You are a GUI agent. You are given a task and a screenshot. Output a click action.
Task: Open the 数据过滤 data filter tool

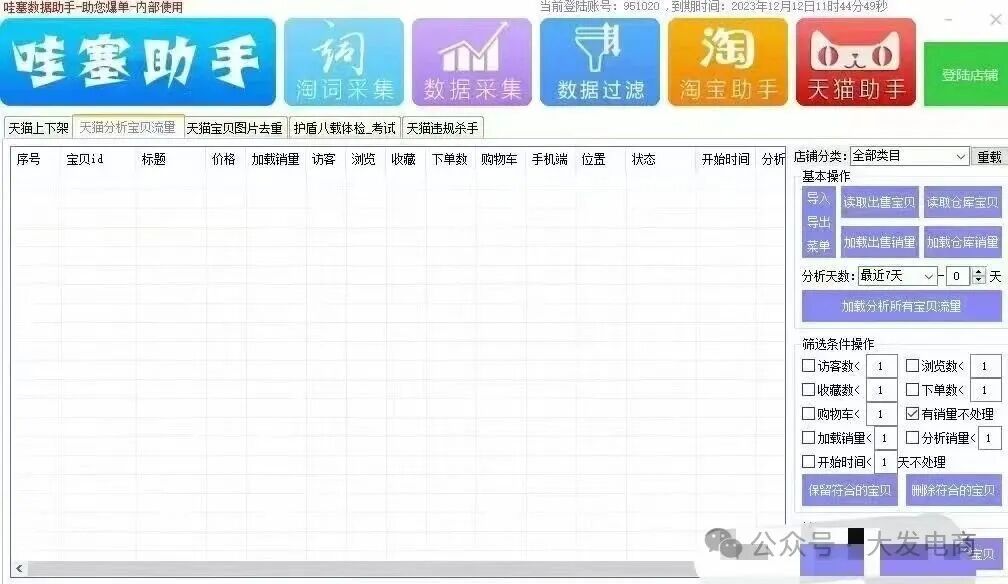point(599,61)
